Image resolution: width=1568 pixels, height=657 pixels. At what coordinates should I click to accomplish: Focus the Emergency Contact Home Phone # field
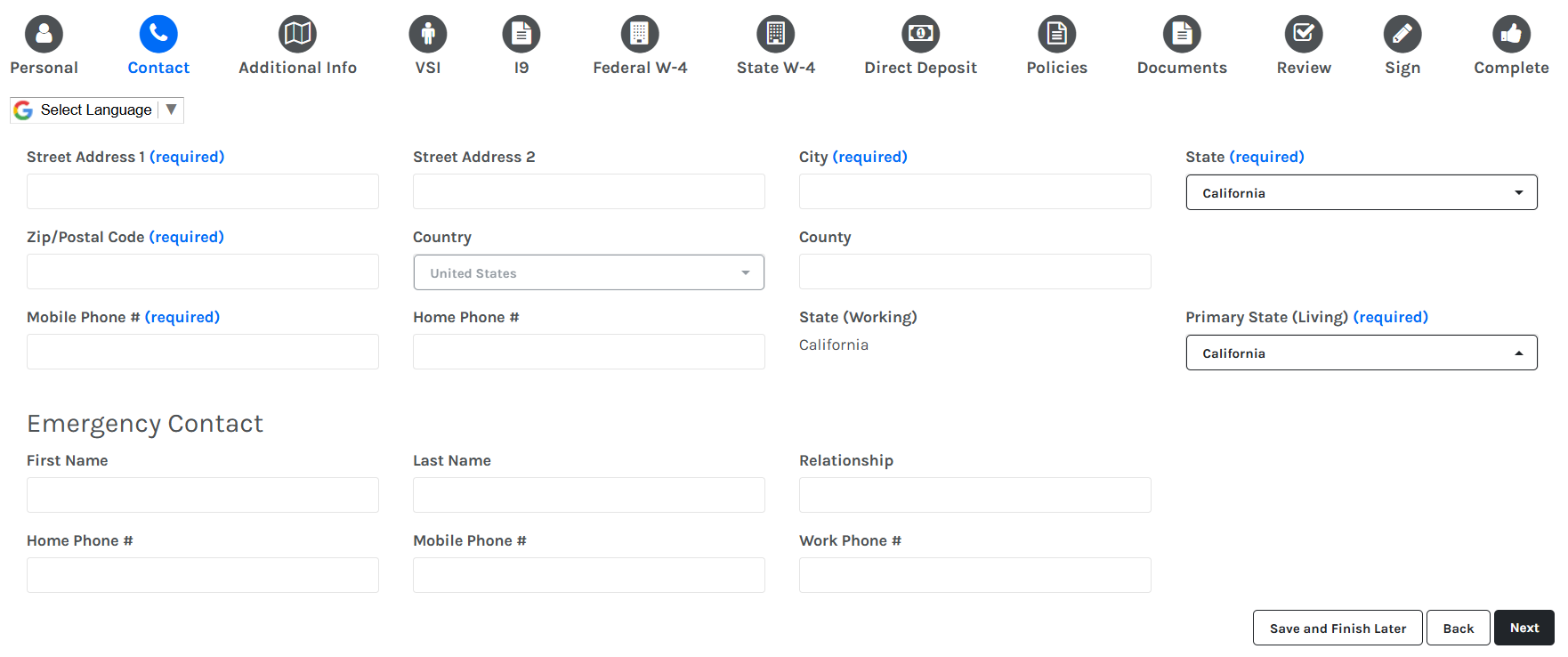(203, 575)
